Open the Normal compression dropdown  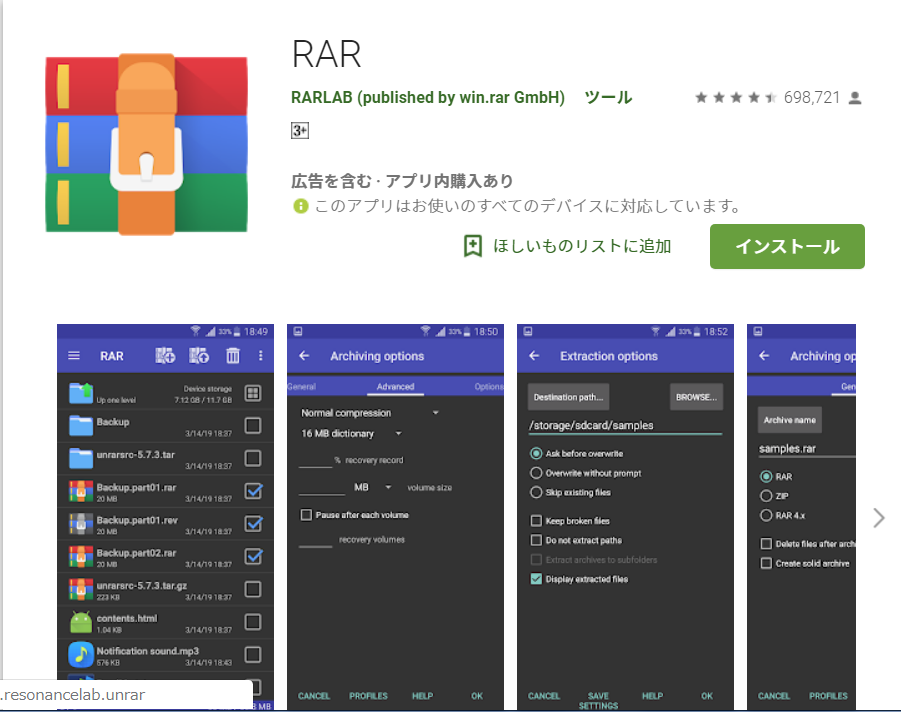(369, 413)
